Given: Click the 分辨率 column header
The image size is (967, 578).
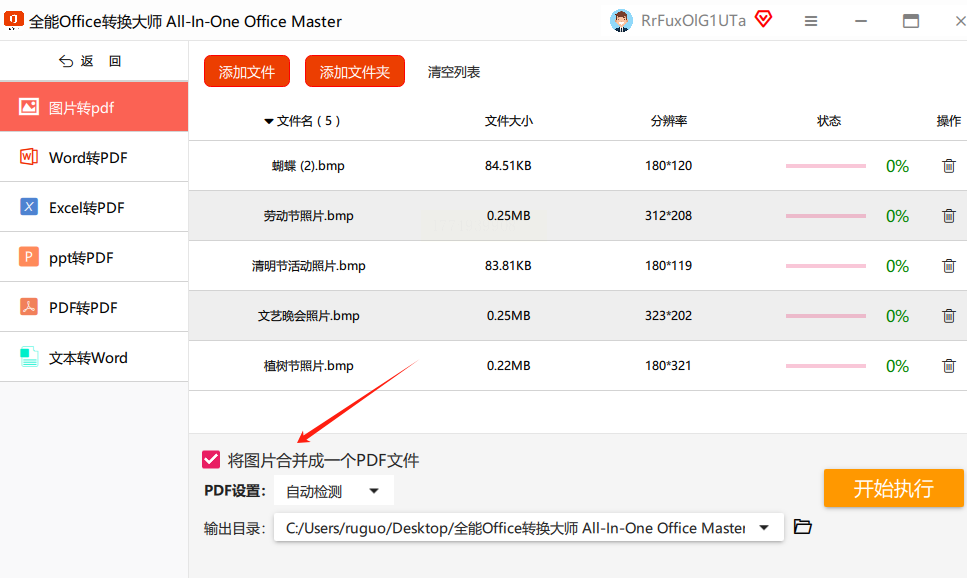Looking at the screenshot, I should pyautogui.click(x=669, y=121).
